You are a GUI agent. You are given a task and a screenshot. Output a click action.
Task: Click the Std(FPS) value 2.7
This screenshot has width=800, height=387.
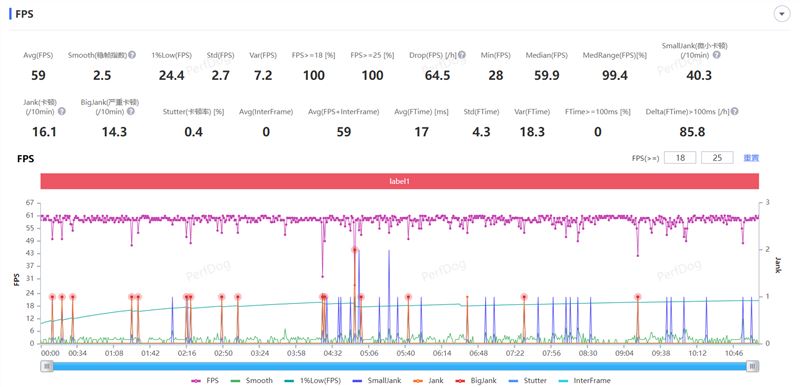(x=220, y=75)
